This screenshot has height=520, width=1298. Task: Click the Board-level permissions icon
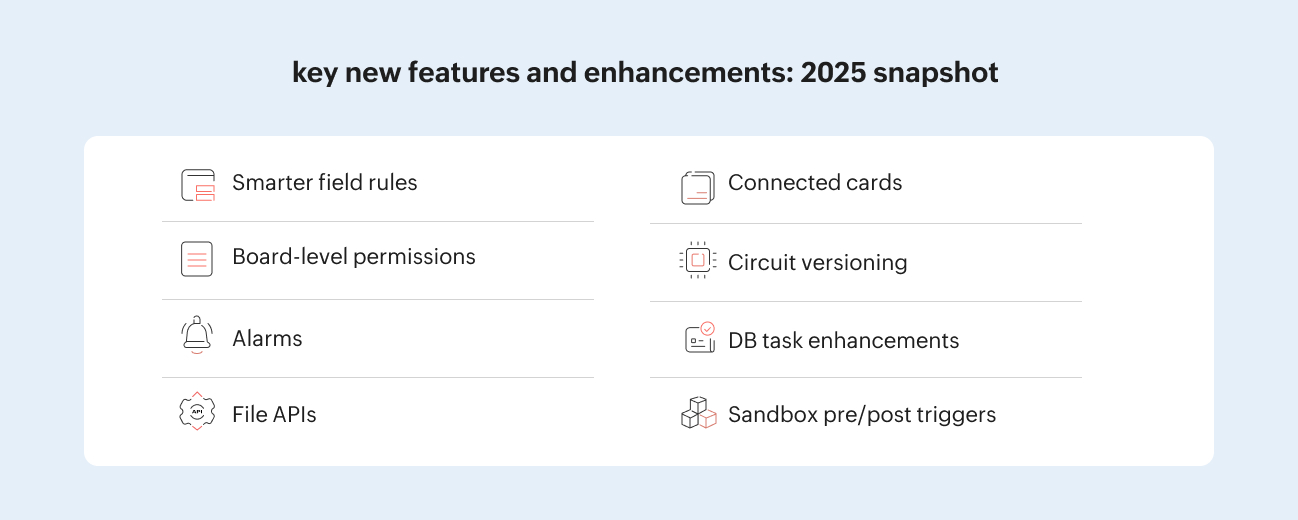click(198, 259)
